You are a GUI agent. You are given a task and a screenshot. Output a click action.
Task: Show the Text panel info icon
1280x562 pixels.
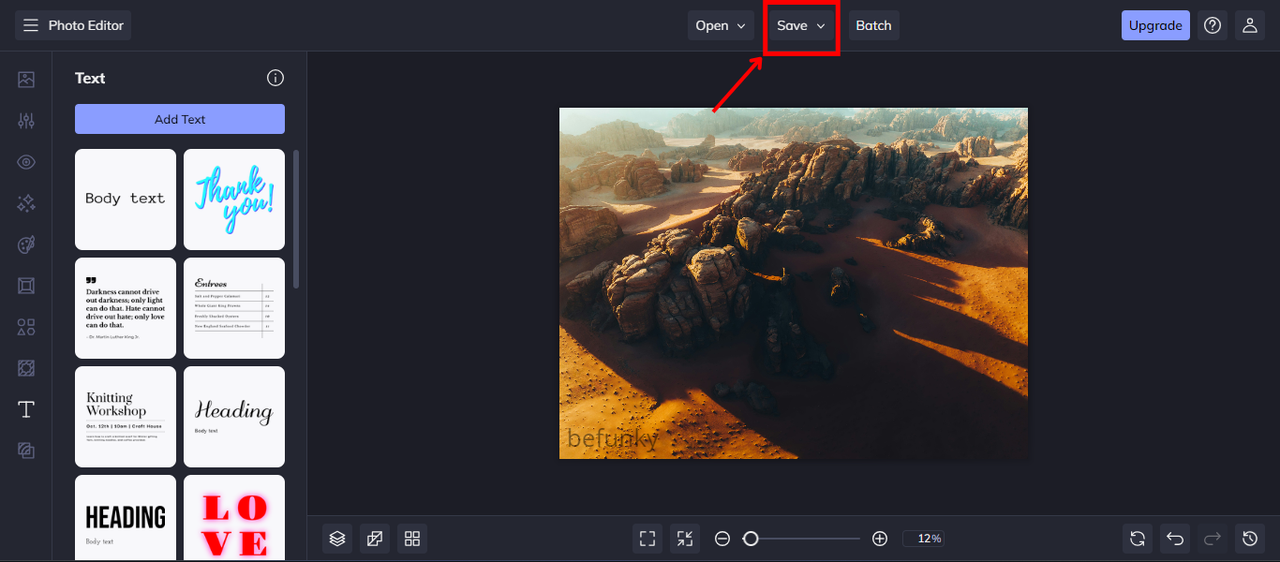tap(276, 78)
